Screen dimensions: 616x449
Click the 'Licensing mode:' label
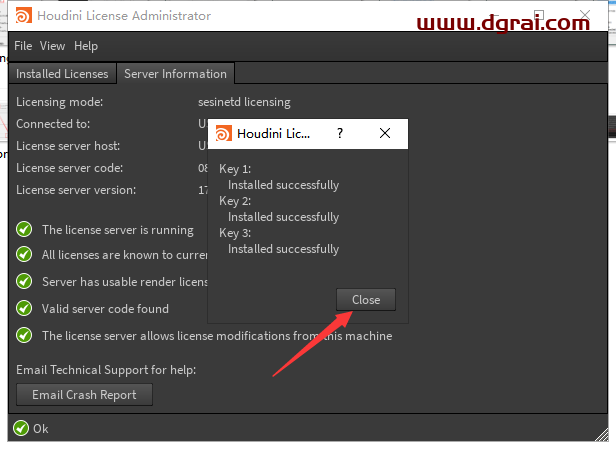tap(59, 102)
